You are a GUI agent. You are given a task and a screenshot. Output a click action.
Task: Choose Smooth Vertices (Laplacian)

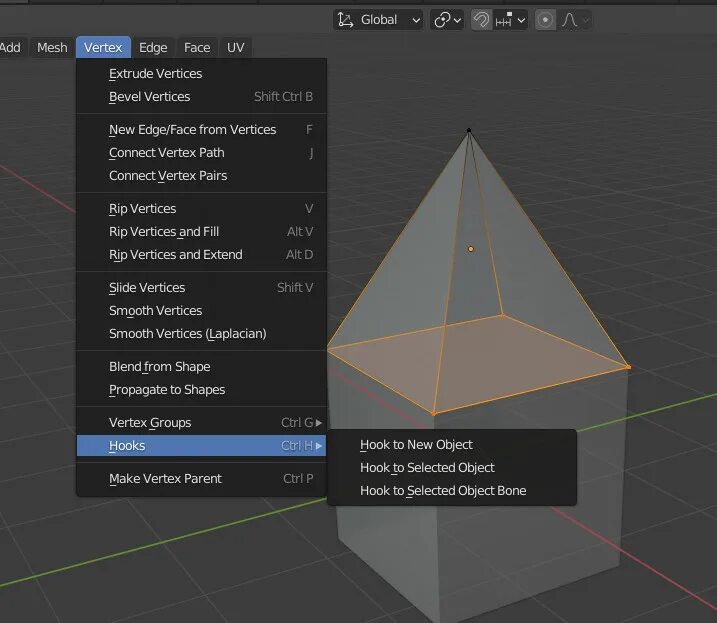pos(201,333)
